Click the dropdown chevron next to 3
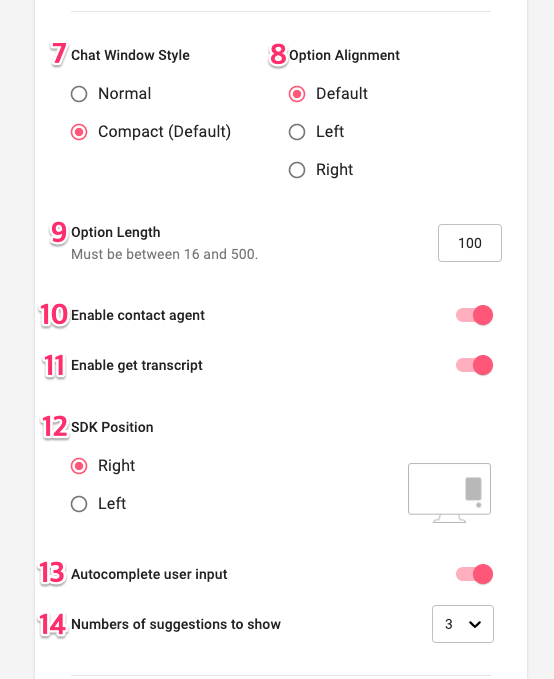The width and height of the screenshot is (554, 679). click(475, 624)
